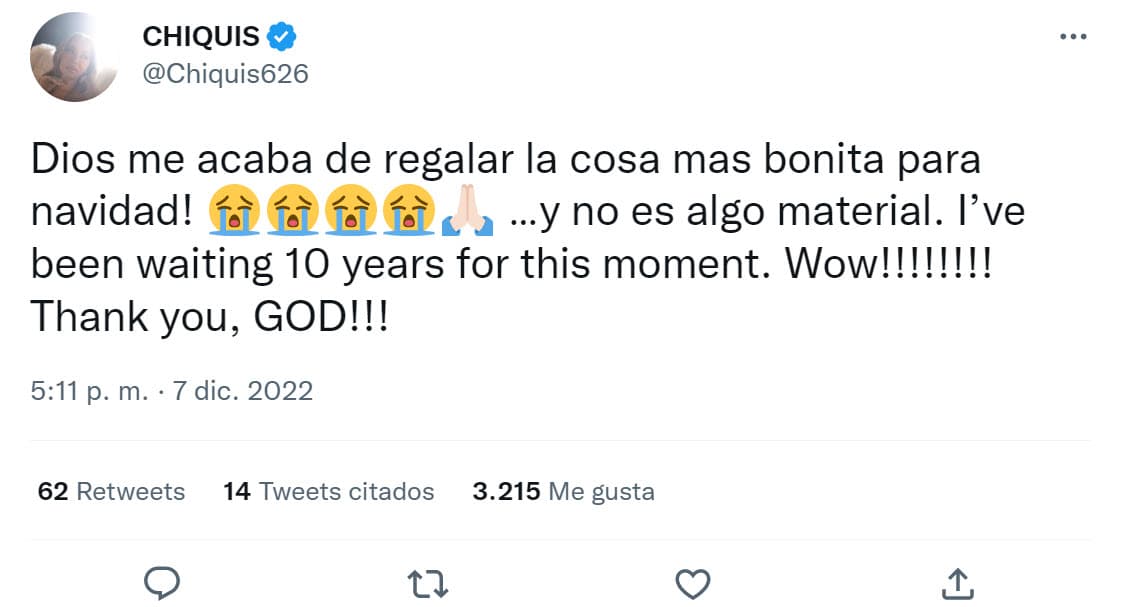Click the 62 Retweets count
The width and height of the screenshot is (1122, 607).
pos(112,491)
